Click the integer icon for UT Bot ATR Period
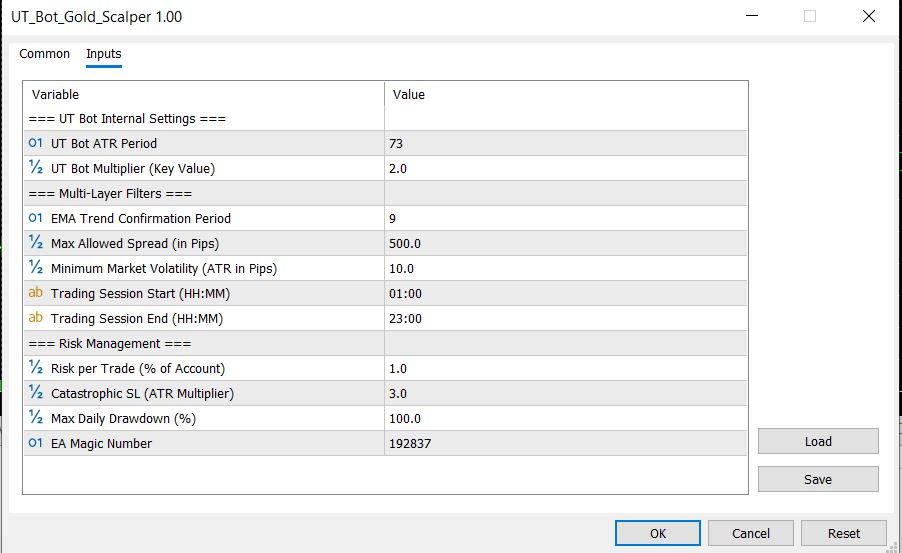The width and height of the screenshot is (902, 553). pos(36,143)
